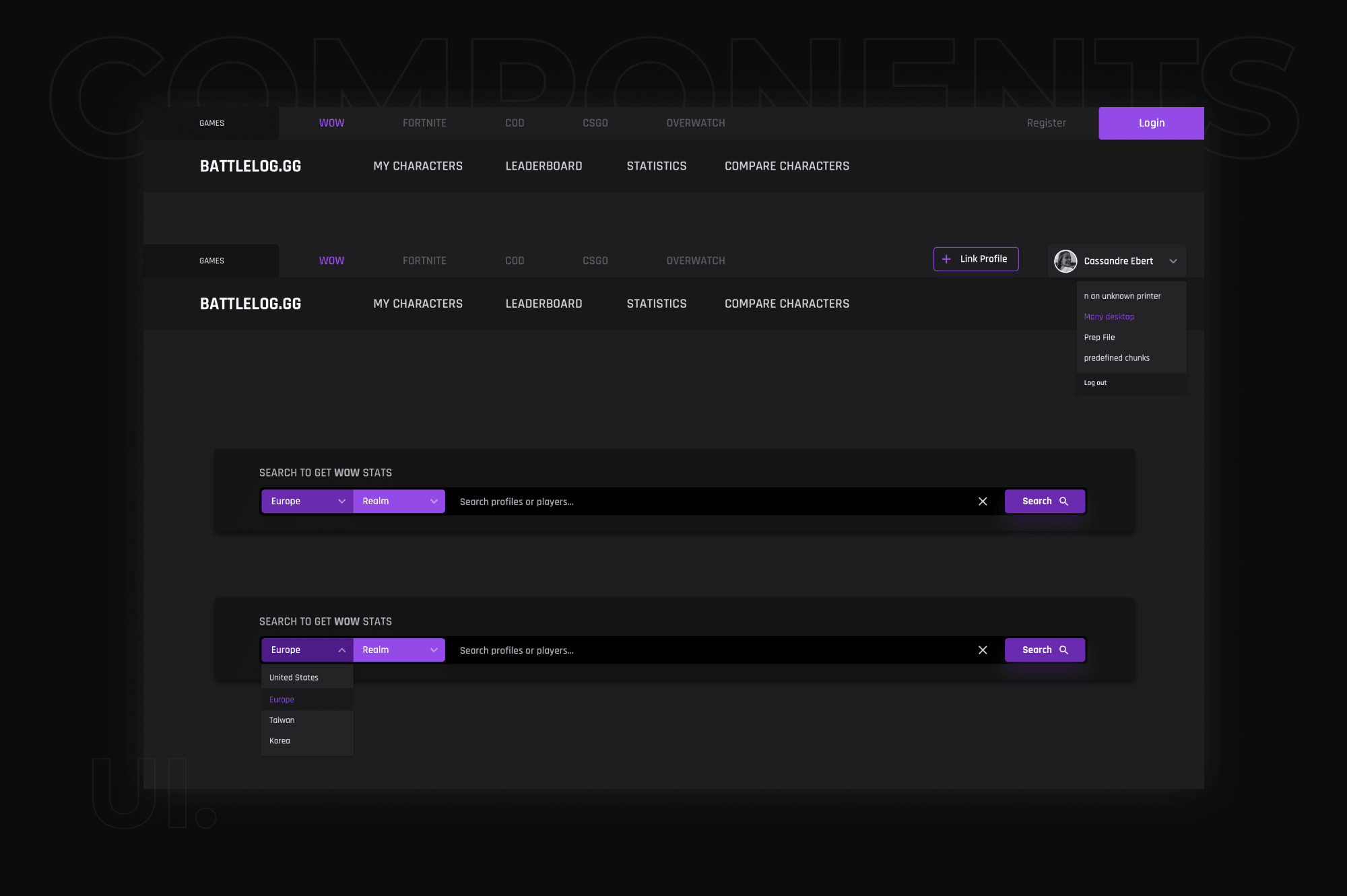Click magnifier icon in first Search button
The width and height of the screenshot is (1347, 896).
(x=1064, y=502)
